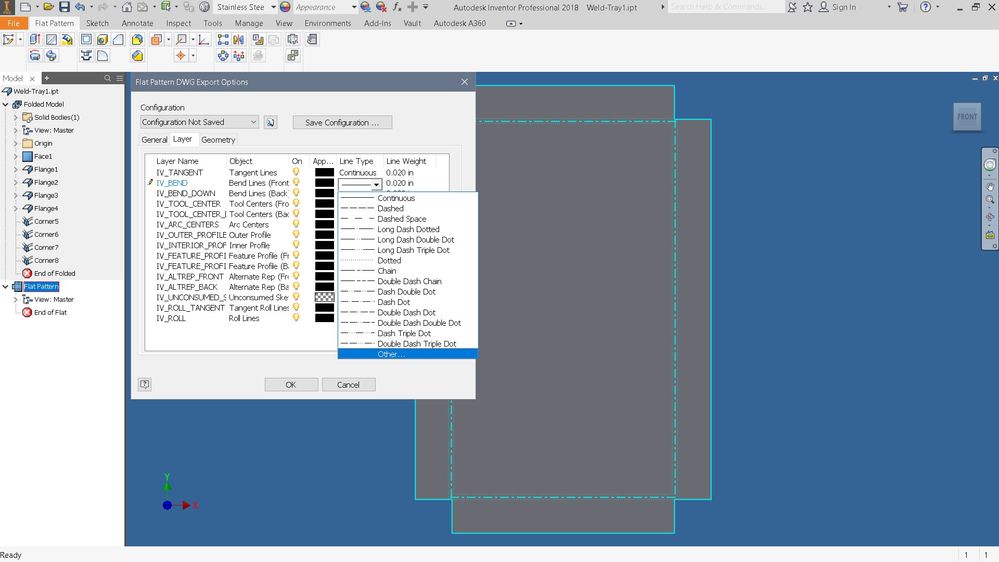Click the appearance color wheel icon
999x562 pixels.
285,7
